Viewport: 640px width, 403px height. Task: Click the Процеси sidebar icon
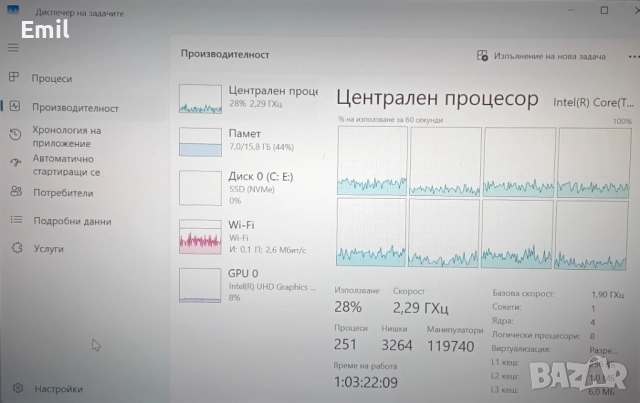coord(14,77)
